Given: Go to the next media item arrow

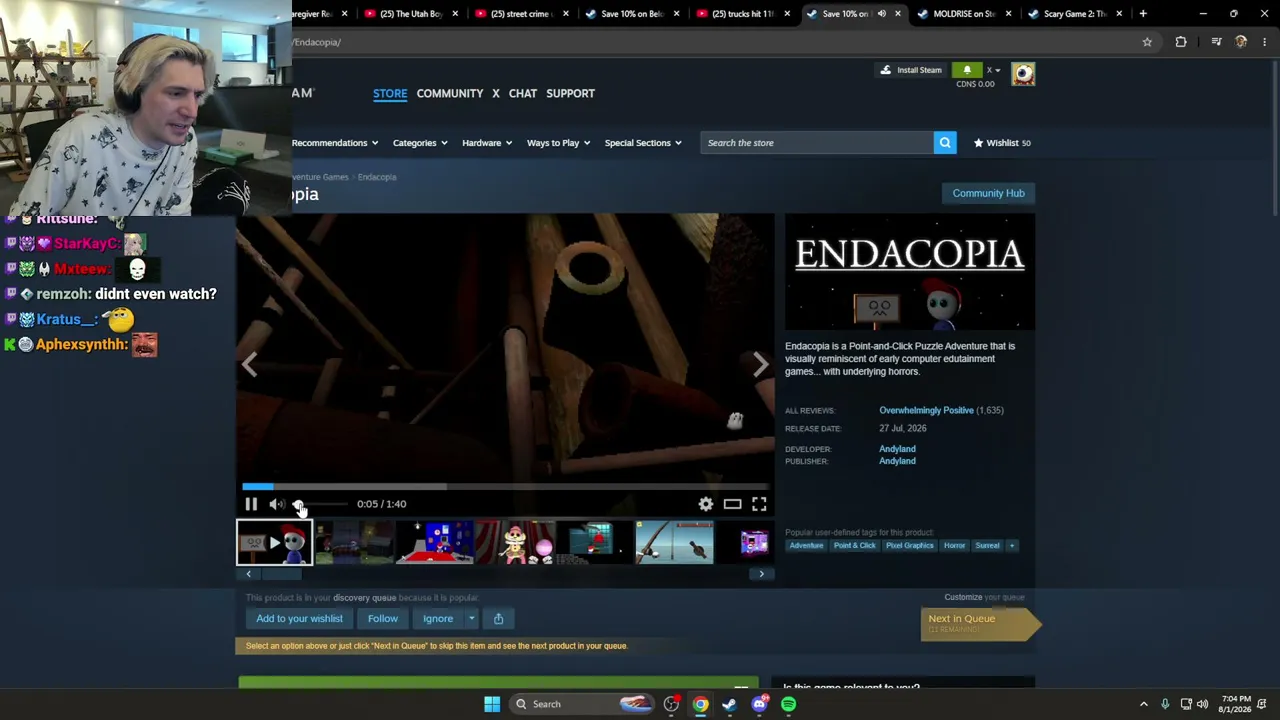Looking at the screenshot, I should [x=760, y=365].
